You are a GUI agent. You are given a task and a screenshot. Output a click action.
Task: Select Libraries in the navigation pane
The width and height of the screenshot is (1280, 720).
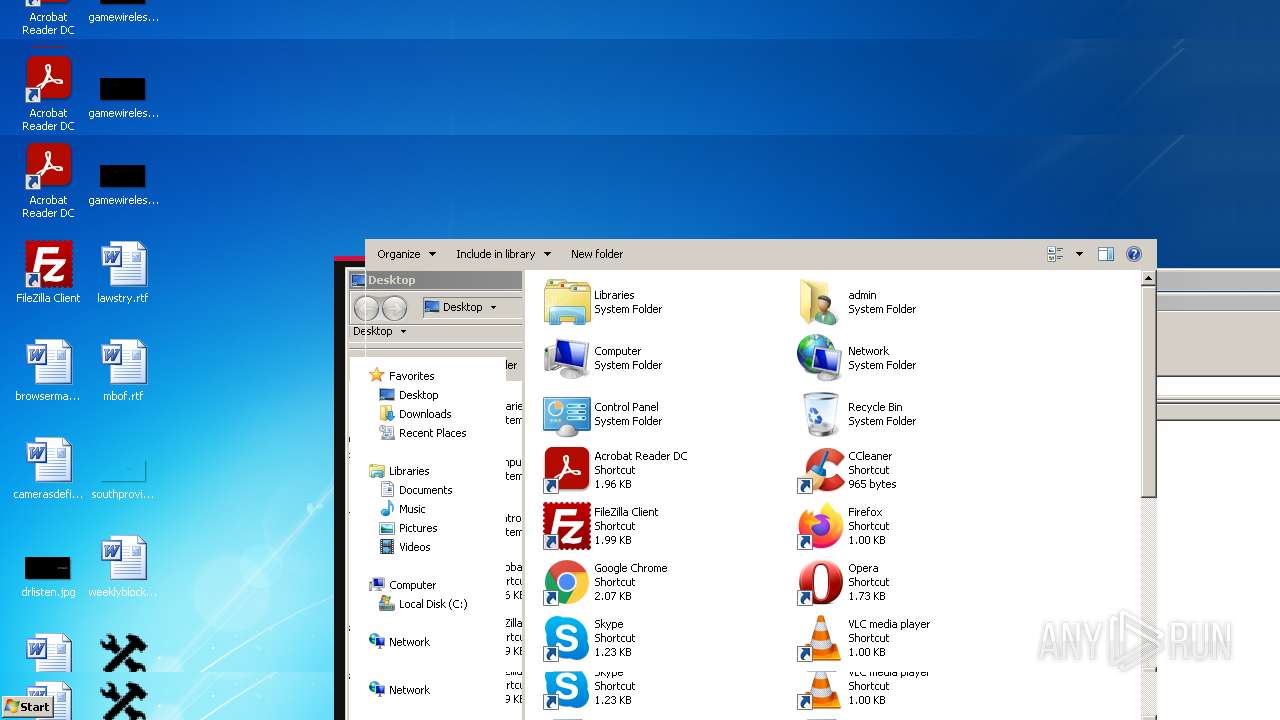tap(409, 471)
